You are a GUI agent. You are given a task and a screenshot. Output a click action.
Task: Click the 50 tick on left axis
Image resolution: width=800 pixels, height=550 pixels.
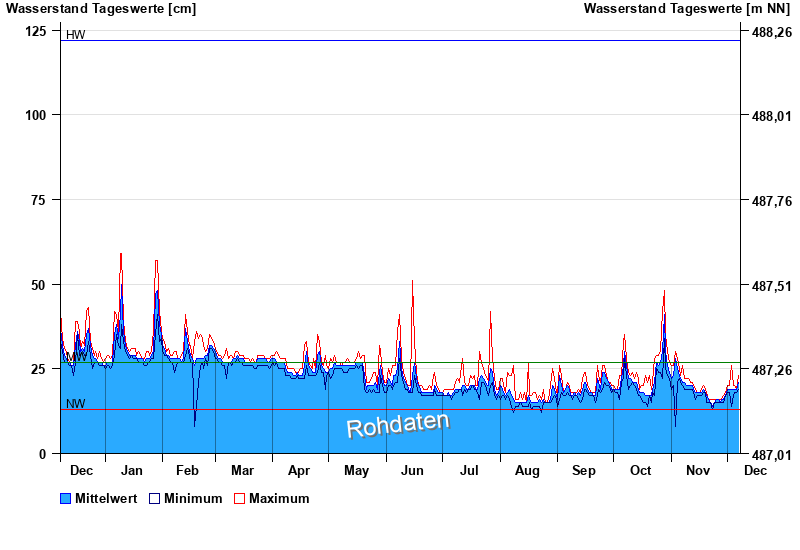(39, 285)
